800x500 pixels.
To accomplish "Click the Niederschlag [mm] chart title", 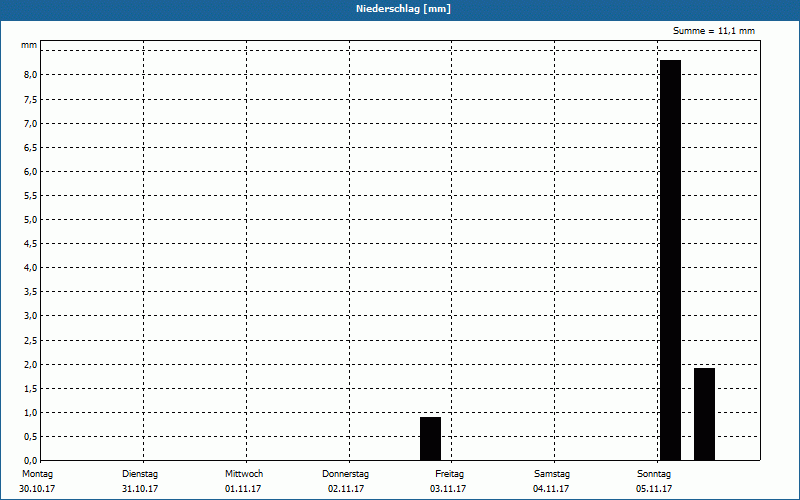I will click(x=403, y=9).
